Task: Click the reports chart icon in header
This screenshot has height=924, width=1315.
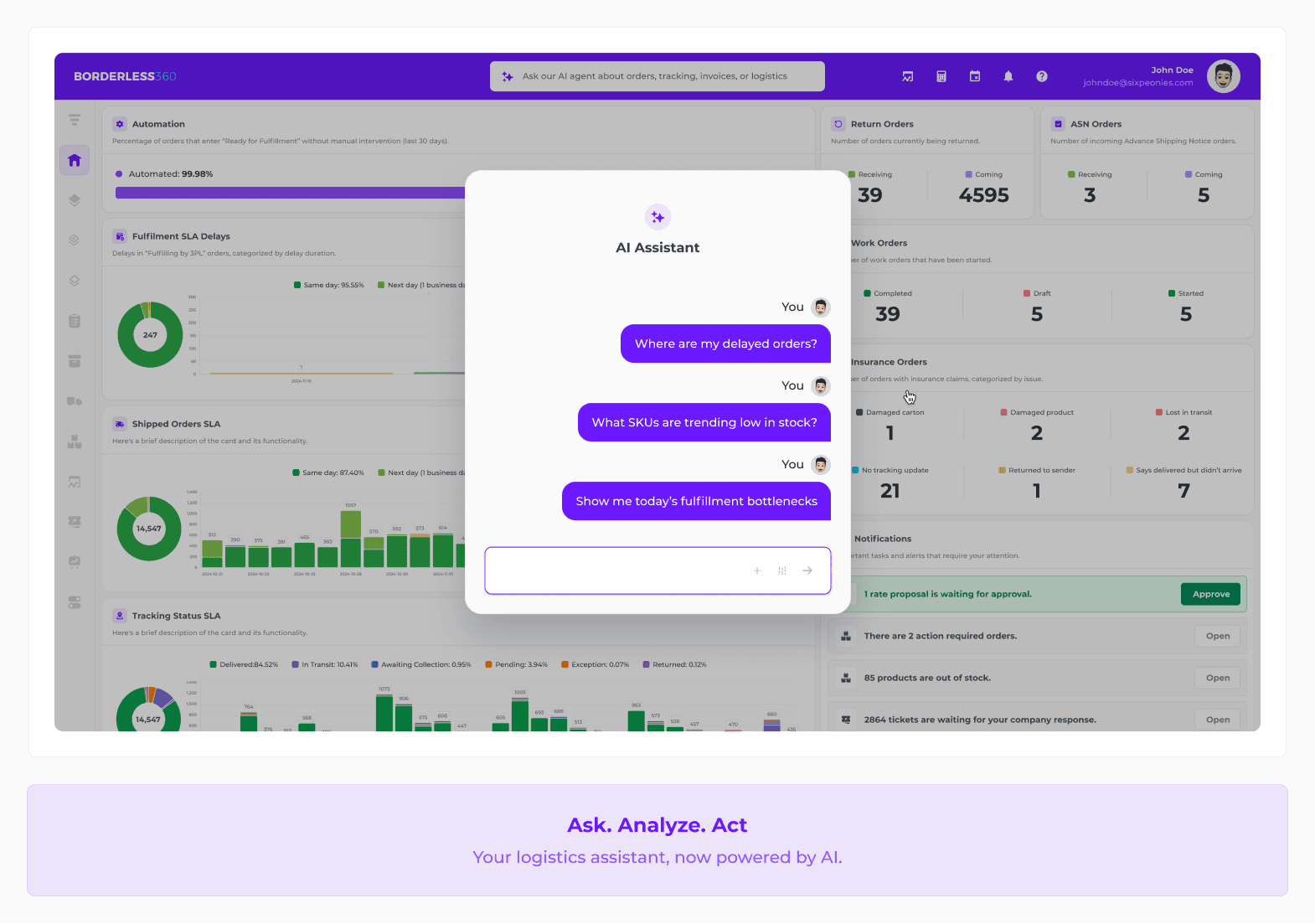Action: pyautogui.click(x=908, y=76)
